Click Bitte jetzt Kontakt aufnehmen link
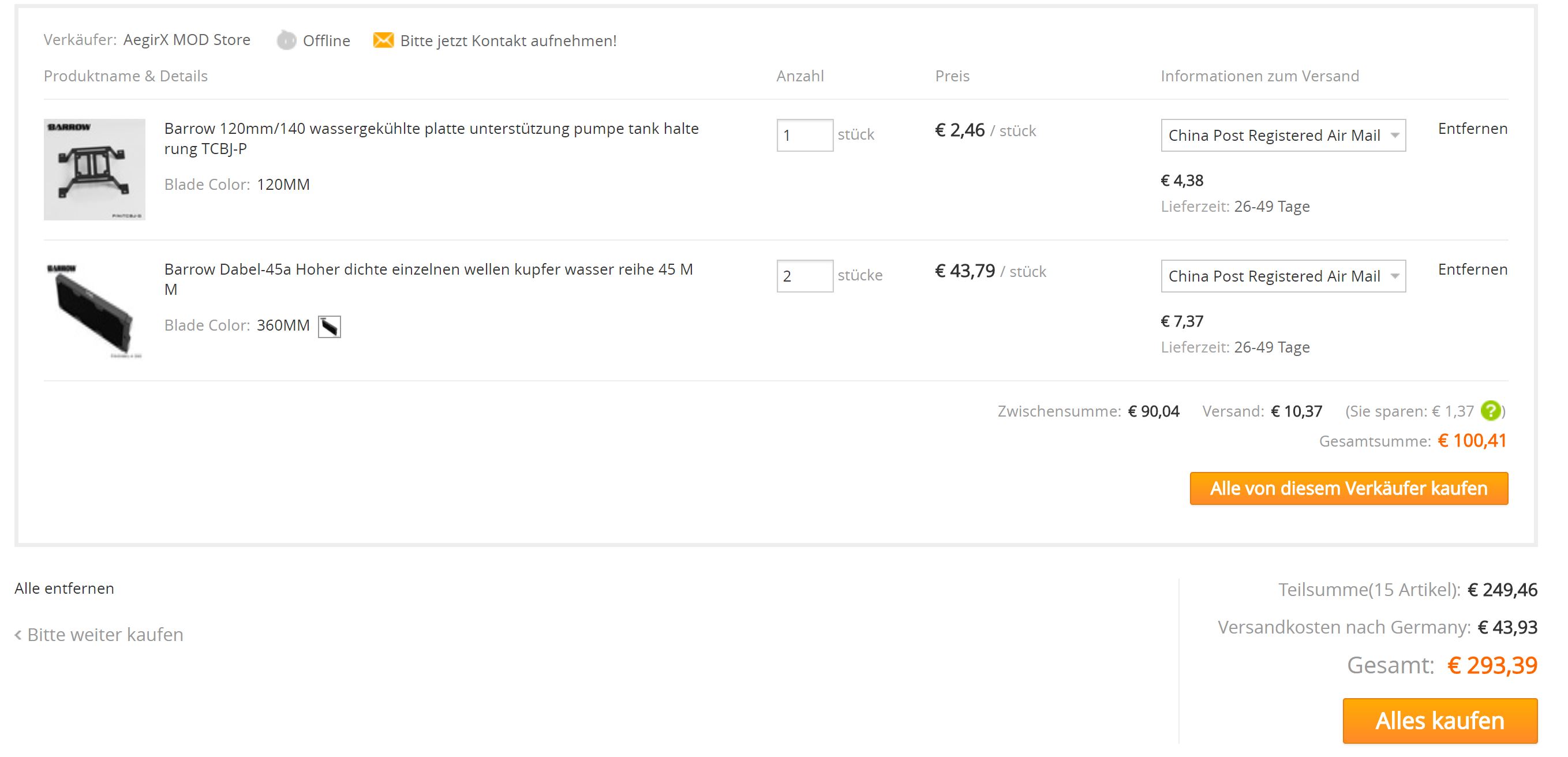Image resolution: width=1568 pixels, height=757 pixels. click(x=508, y=41)
